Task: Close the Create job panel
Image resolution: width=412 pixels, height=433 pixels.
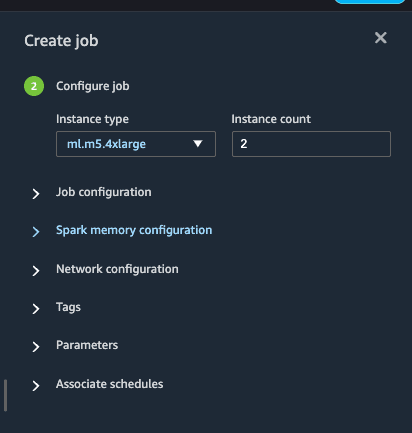Action: click(380, 38)
